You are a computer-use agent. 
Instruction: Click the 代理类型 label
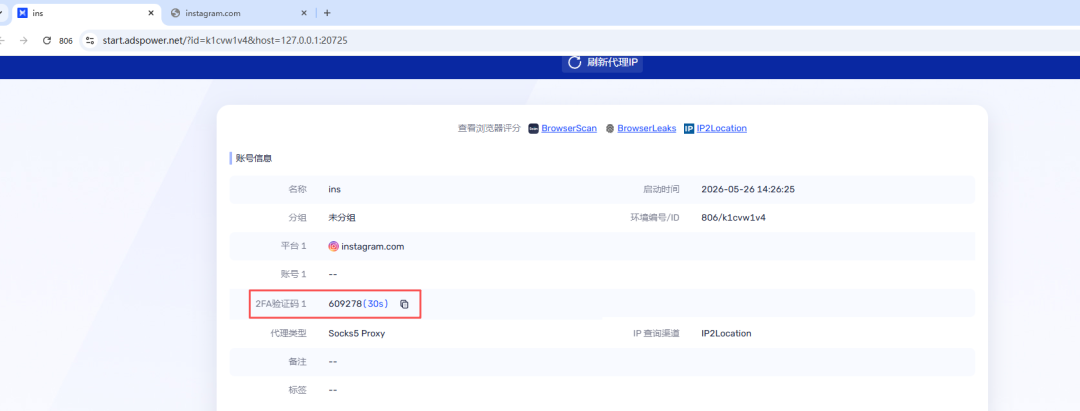(289, 333)
